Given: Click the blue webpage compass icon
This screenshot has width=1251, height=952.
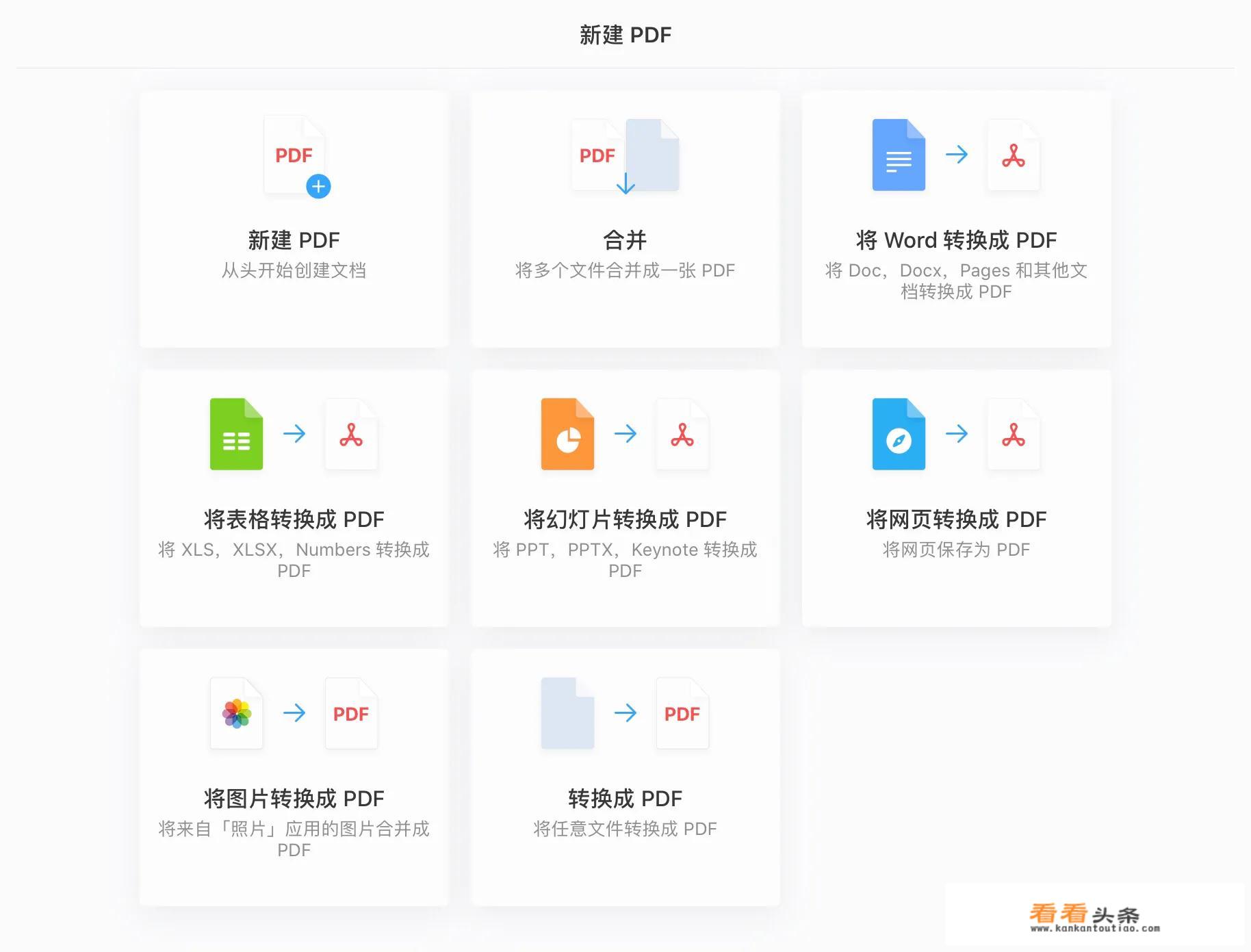Looking at the screenshot, I should coord(899,434).
